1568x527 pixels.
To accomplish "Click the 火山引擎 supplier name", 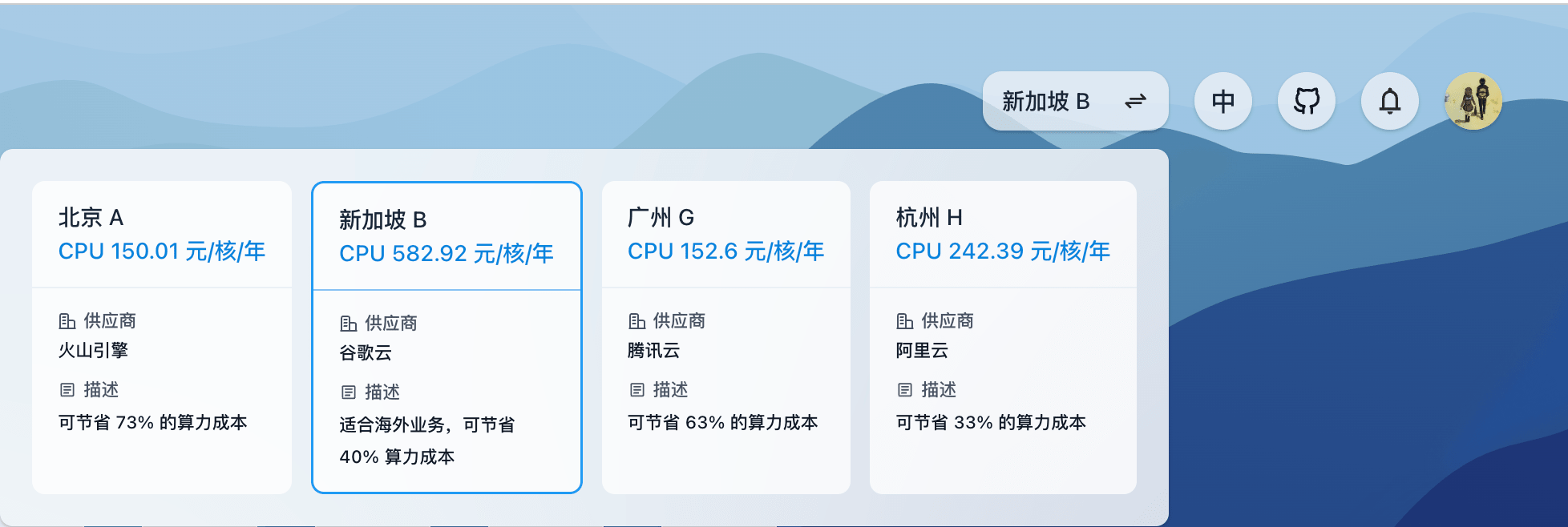I will [x=93, y=351].
